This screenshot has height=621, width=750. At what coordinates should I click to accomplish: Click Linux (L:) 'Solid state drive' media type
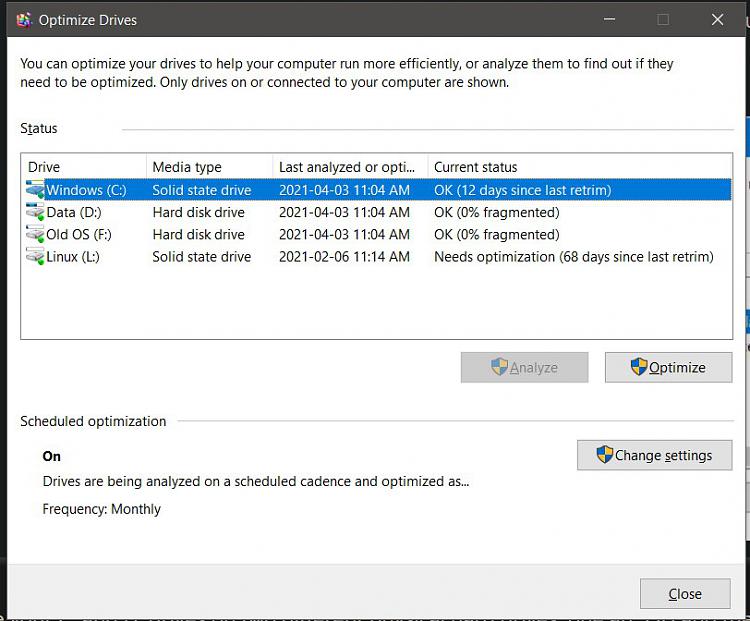pyautogui.click(x=202, y=257)
